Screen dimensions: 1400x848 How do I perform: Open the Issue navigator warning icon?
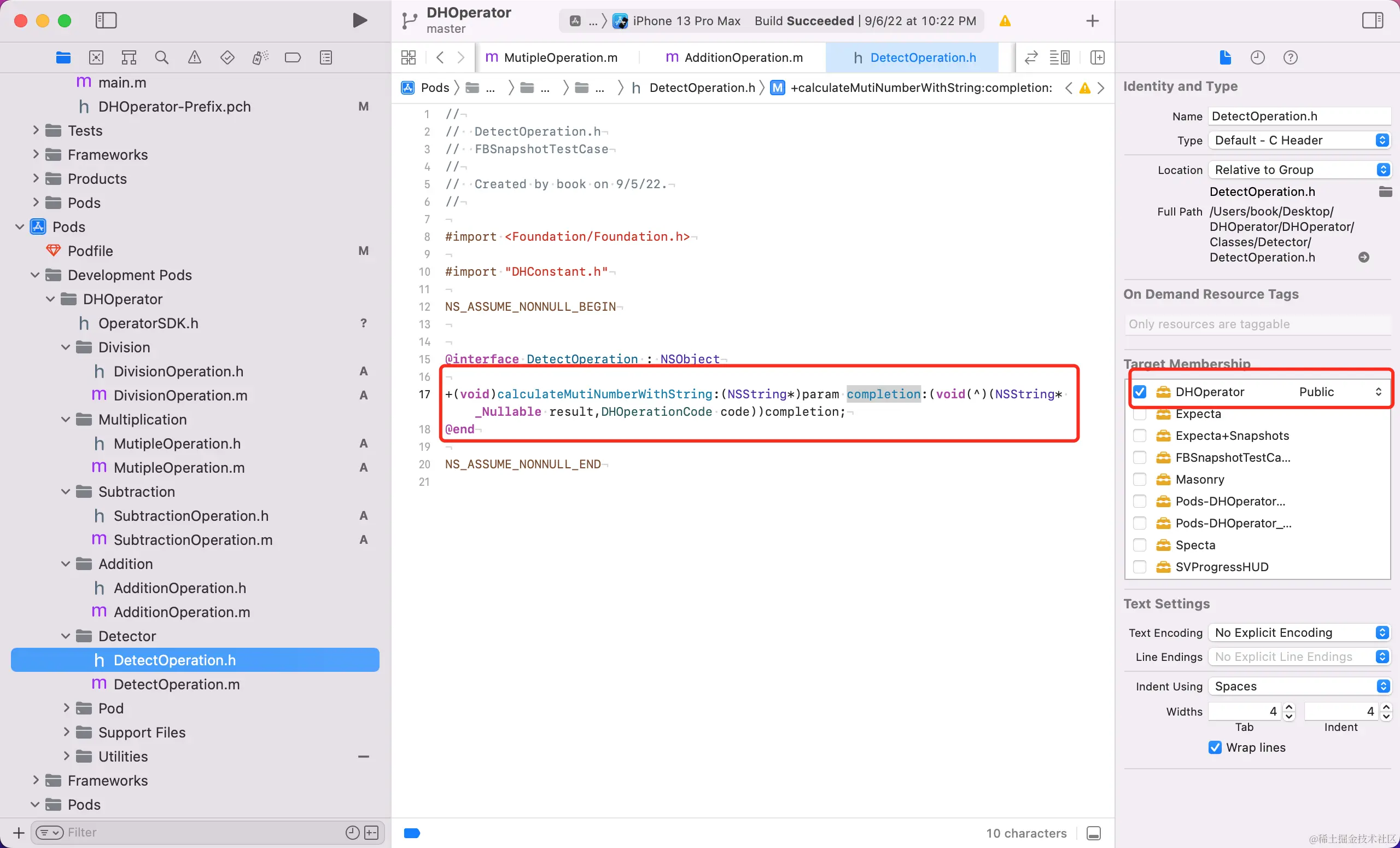[194, 57]
